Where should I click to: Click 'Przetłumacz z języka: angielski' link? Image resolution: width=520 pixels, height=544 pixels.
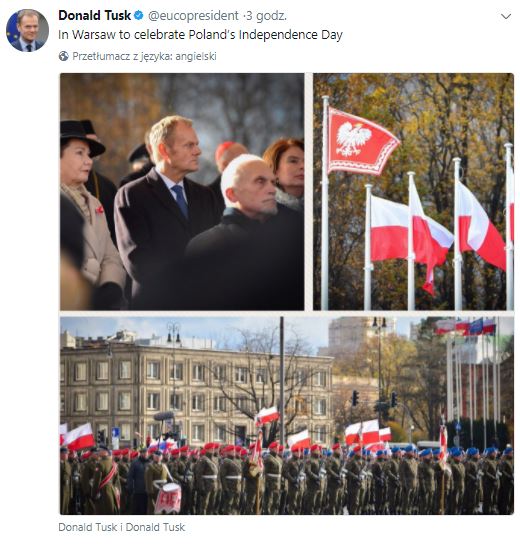coord(144,56)
